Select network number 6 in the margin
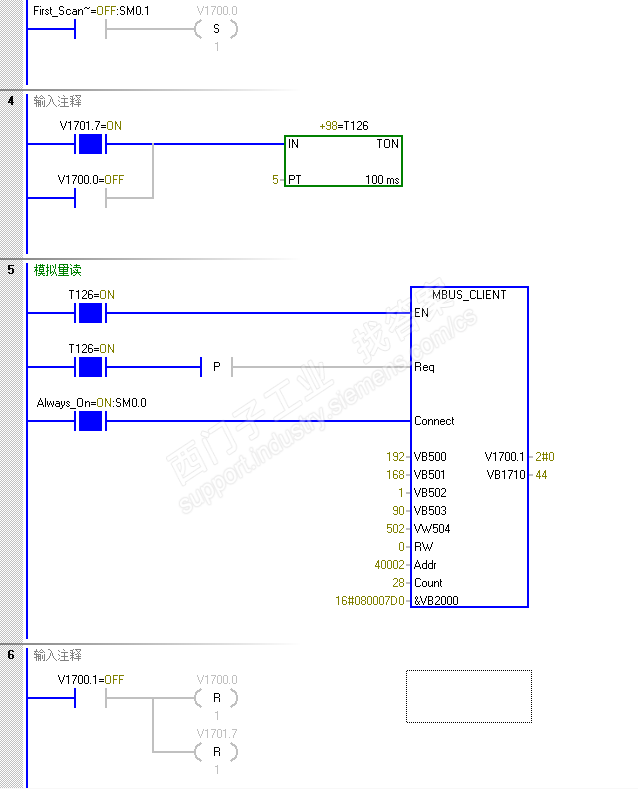The height and width of the screenshot is (789, 638). coord(11,655)
